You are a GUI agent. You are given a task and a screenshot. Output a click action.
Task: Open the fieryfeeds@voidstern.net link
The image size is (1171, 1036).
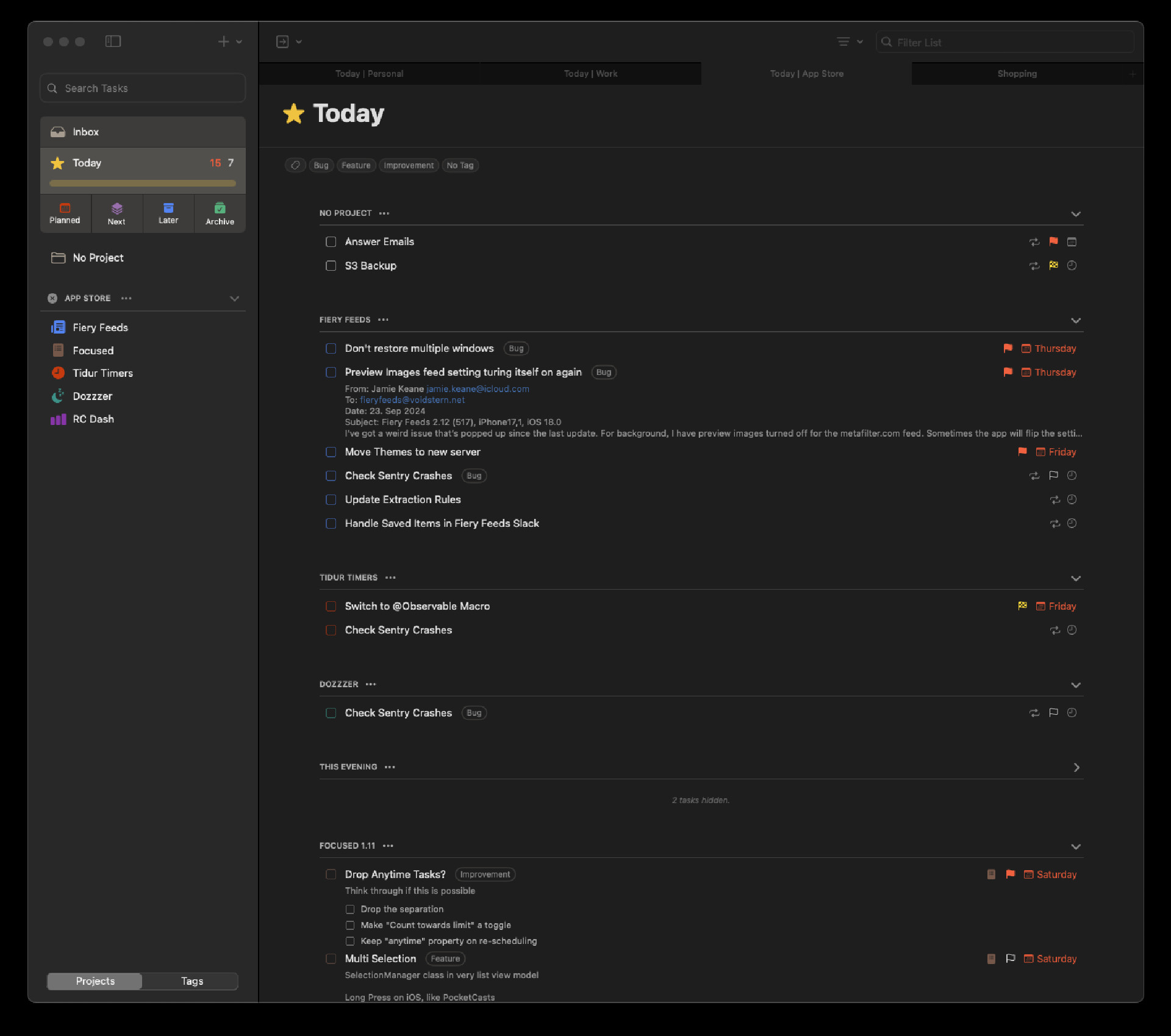pyautogui.click(x=412, y=399)
